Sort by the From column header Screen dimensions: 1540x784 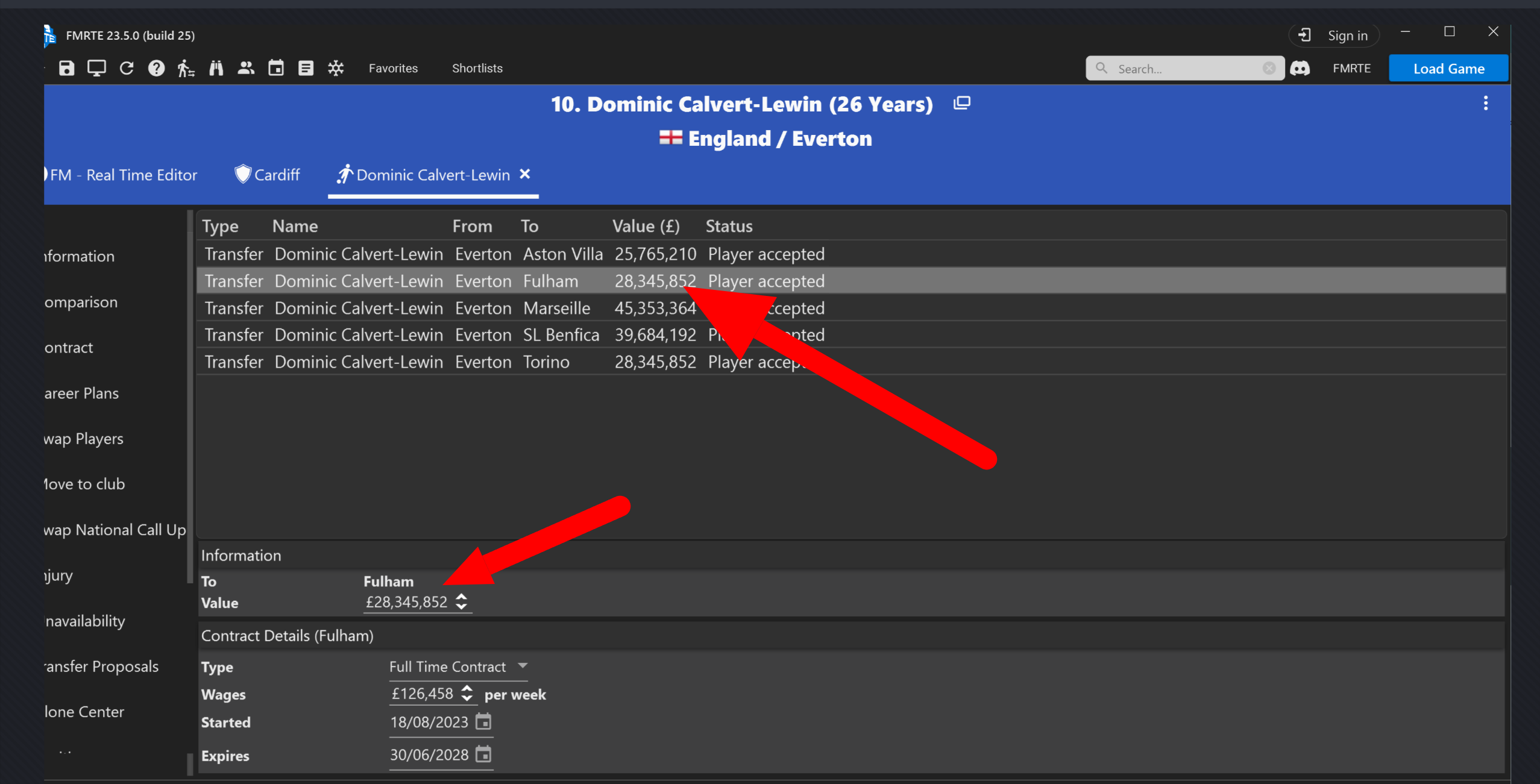pyautogui.click(x=472, y=226)
